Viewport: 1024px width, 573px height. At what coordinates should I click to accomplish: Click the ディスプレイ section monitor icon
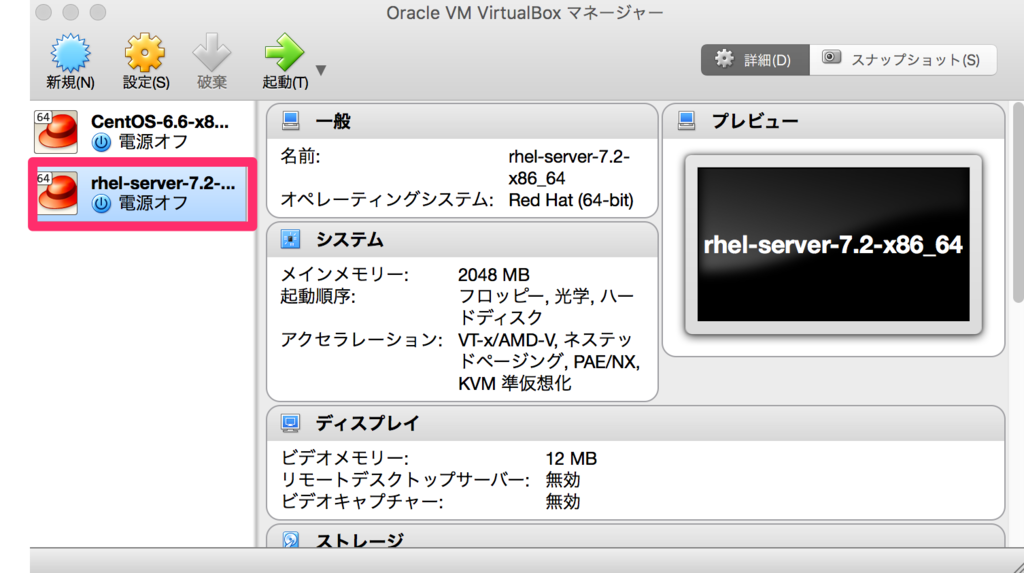click(x=291, y=423)
